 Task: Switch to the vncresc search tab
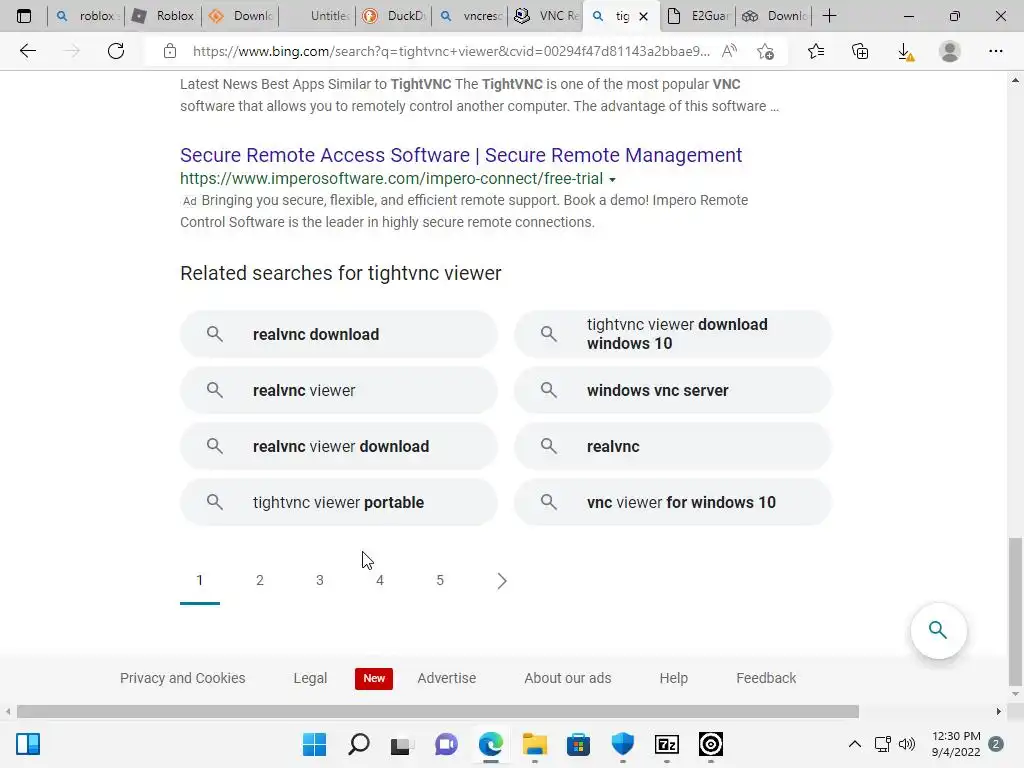[x=472, y=16]
